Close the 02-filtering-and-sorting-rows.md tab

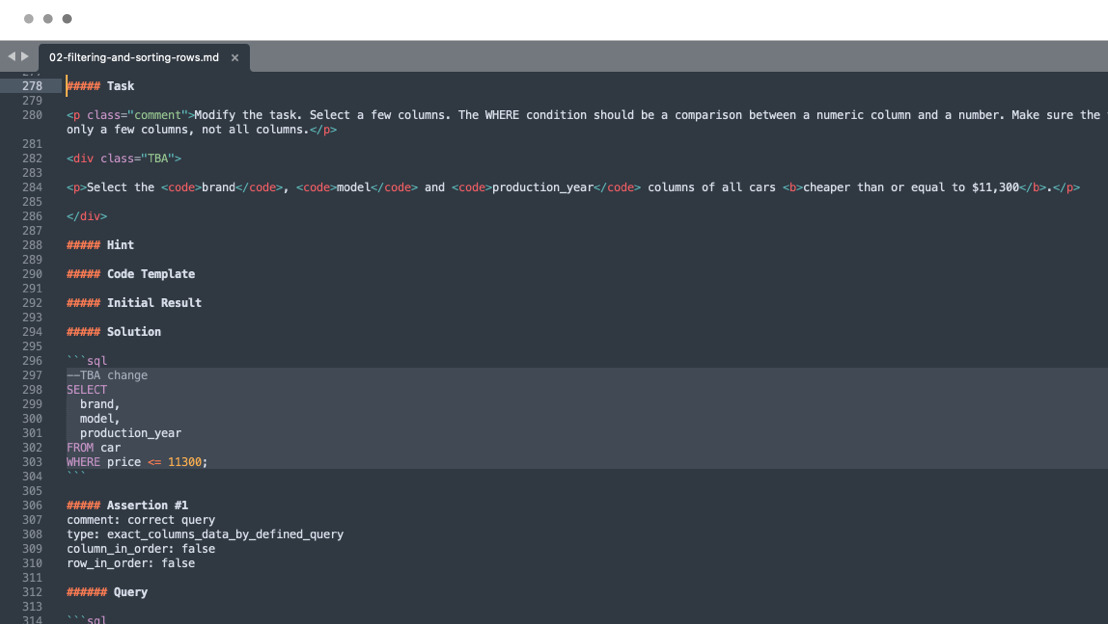pyautogui.click(x=234, y=57)
